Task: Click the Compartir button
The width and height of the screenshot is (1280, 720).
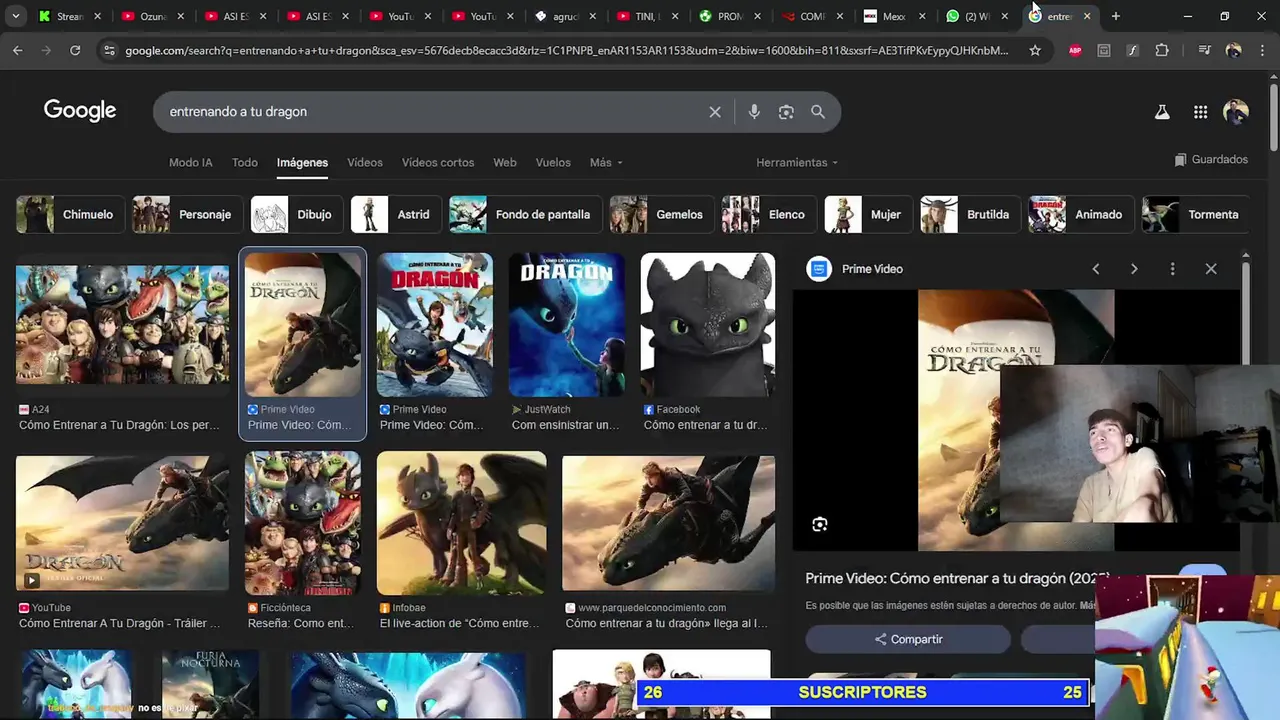Action: pyautogui.click(x=908, y=639)
